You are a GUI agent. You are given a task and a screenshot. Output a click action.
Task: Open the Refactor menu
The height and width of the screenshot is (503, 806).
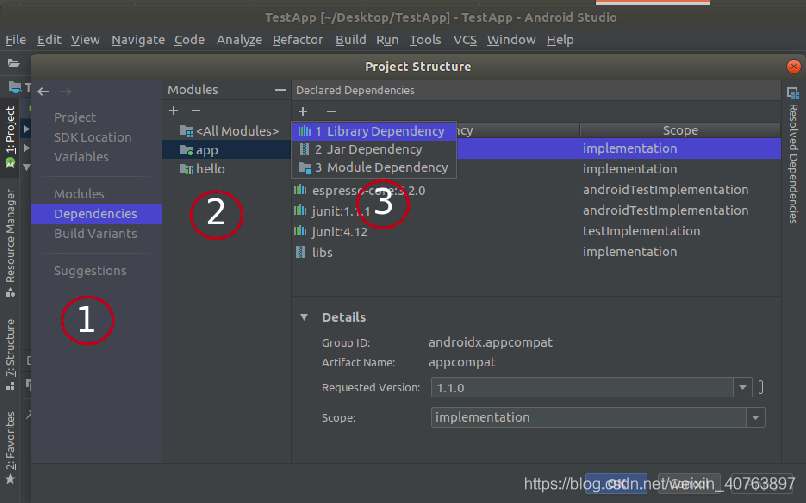[298, 40]
